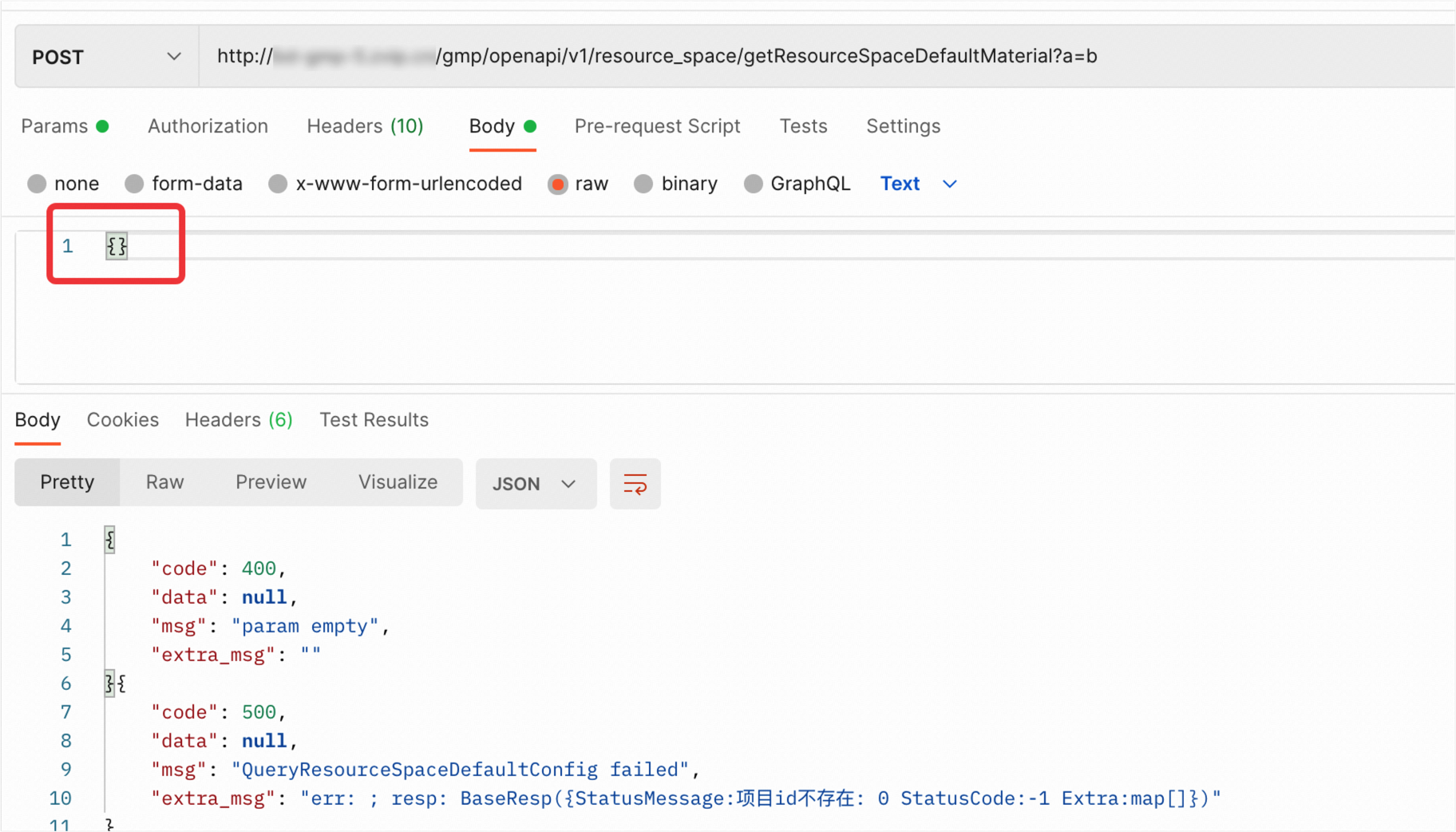Click the code value 500
Screen dimensions: 1456x832
(259, 712)
